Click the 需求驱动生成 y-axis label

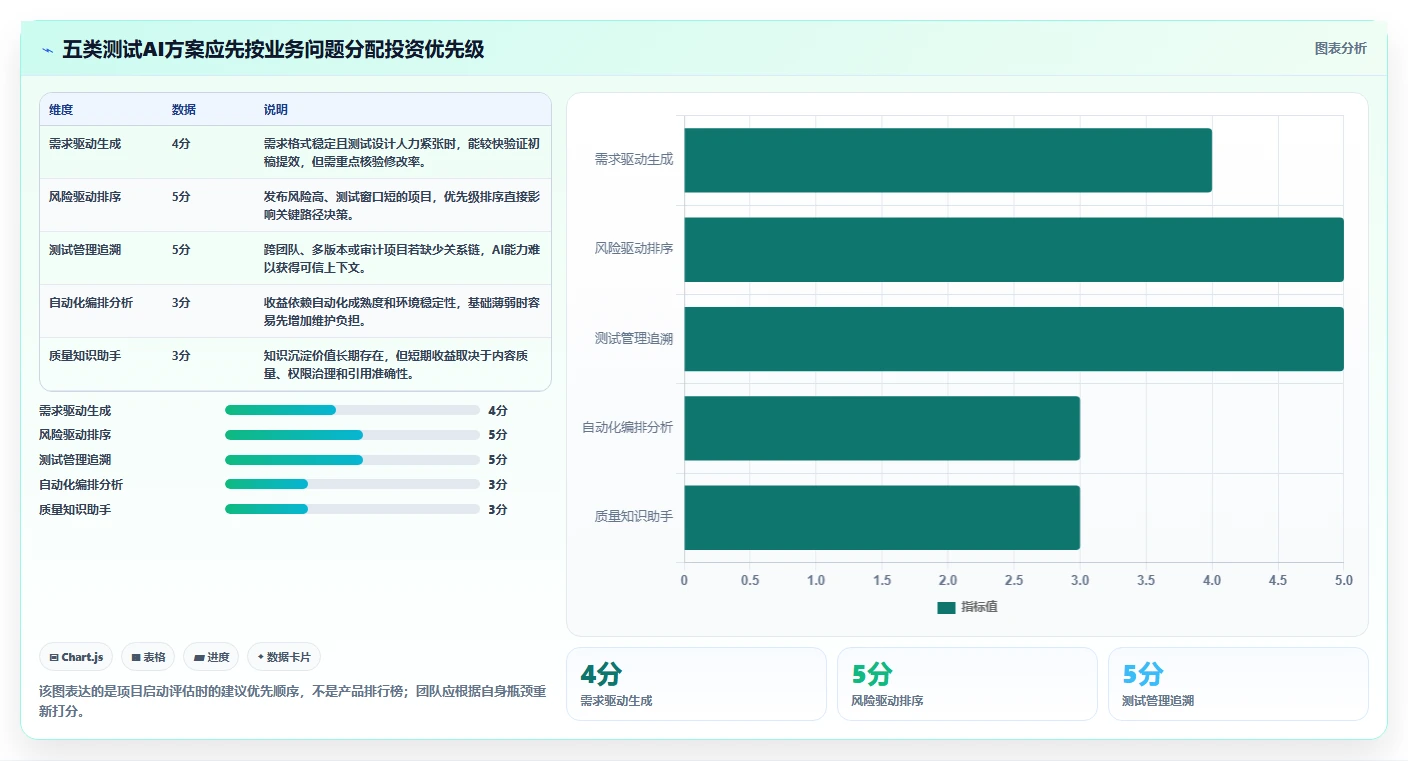(634, 159)
